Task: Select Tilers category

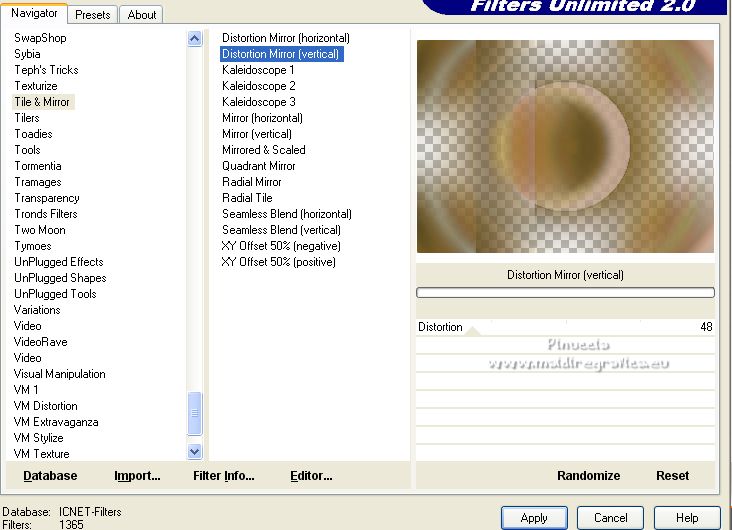Action: click(x=27, y=118)
